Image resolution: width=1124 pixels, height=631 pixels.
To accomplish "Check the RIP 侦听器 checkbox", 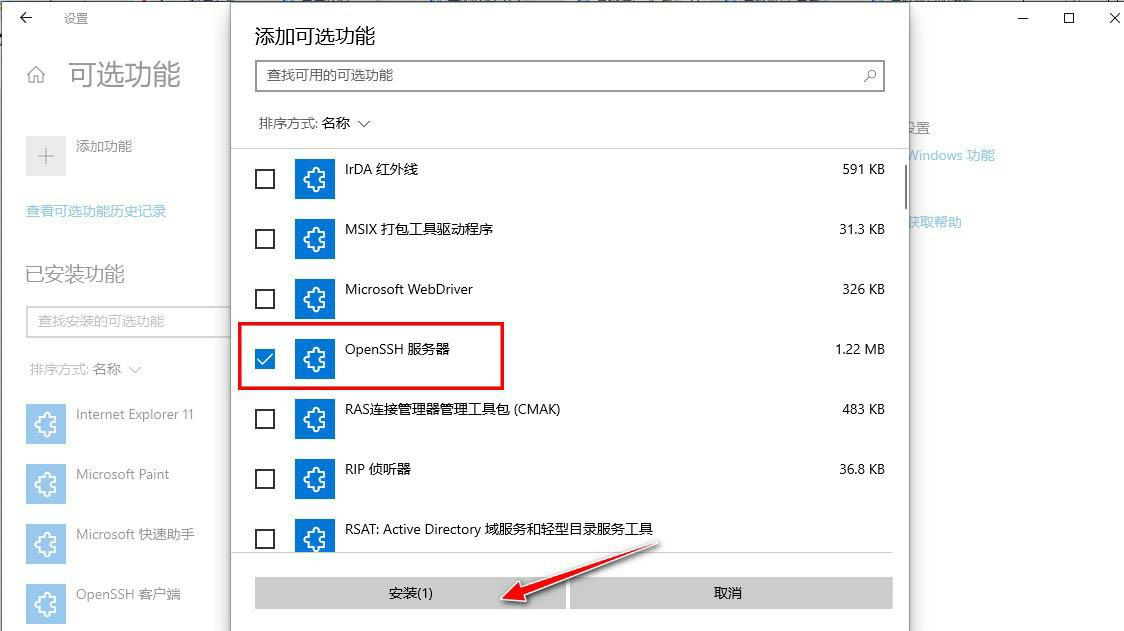I will tap(265, 478).
